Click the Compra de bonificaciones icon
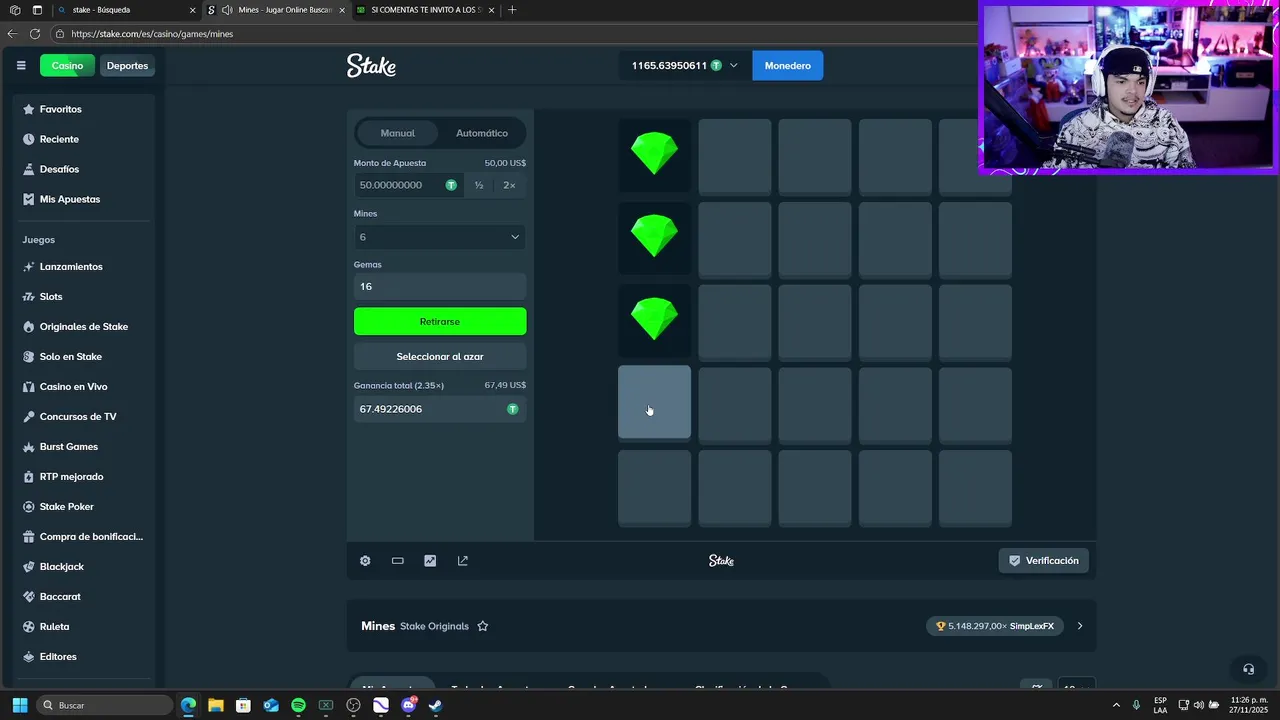The height and width of the screenshot is (720, 1280). click(x=29, y=537)
